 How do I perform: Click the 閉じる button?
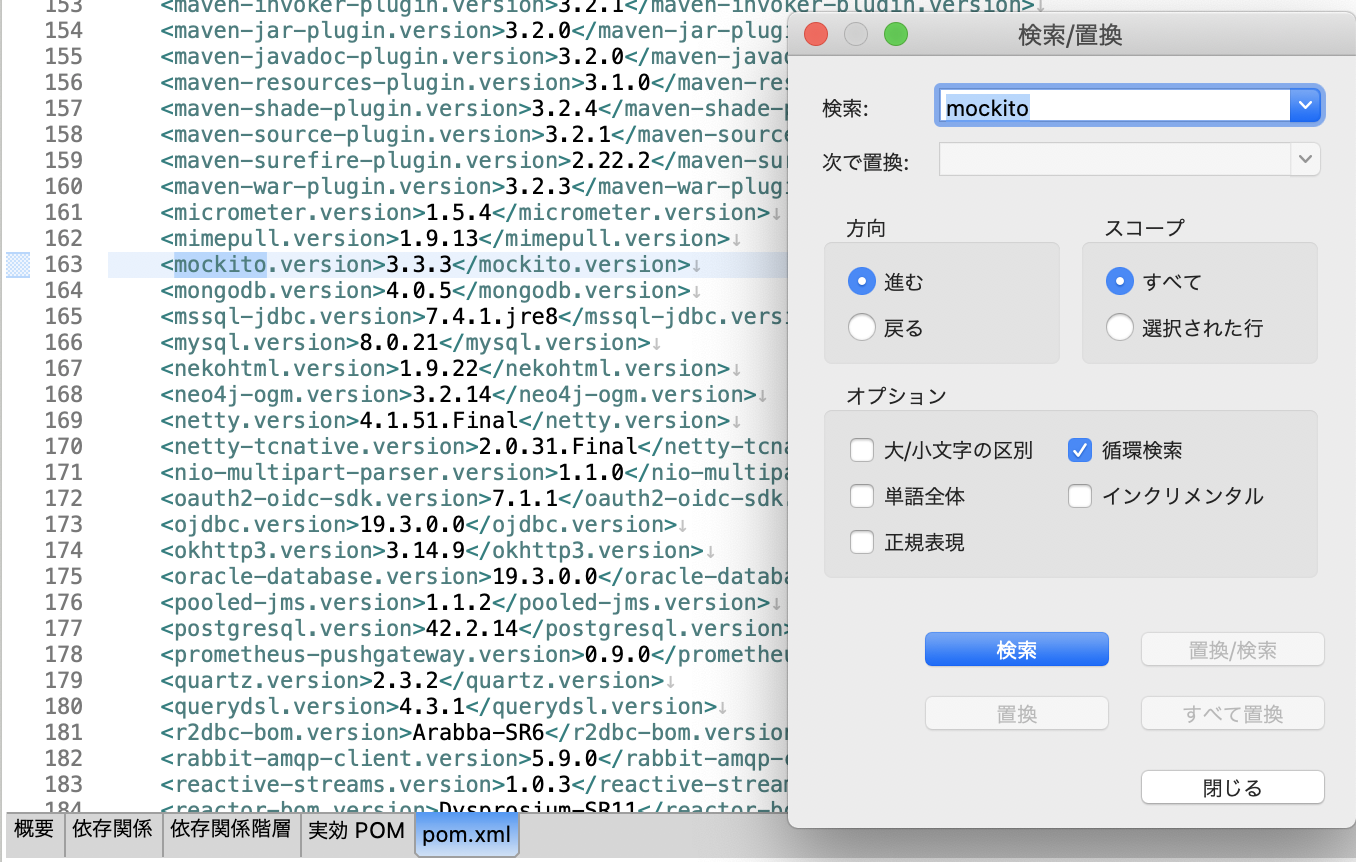(1232, 787)
